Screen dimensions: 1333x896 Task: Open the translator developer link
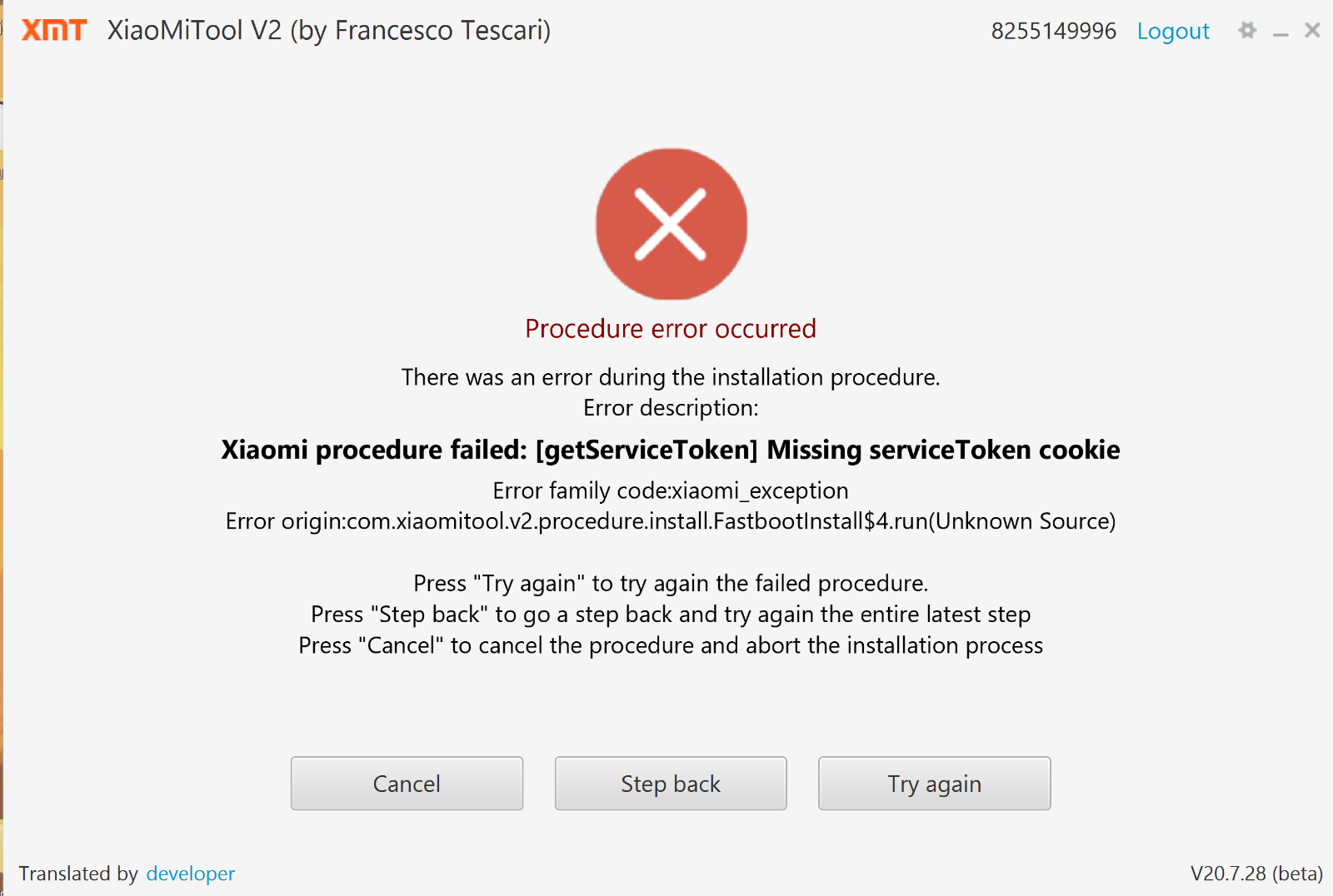click(x=191, y=874)
